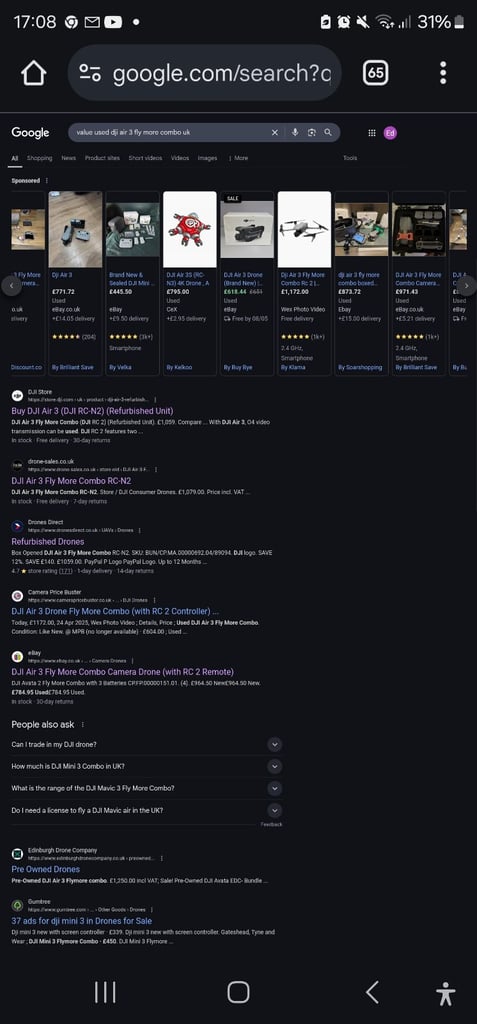Open the "Pre Owned Drones" result link

click(x=46, y=869)
